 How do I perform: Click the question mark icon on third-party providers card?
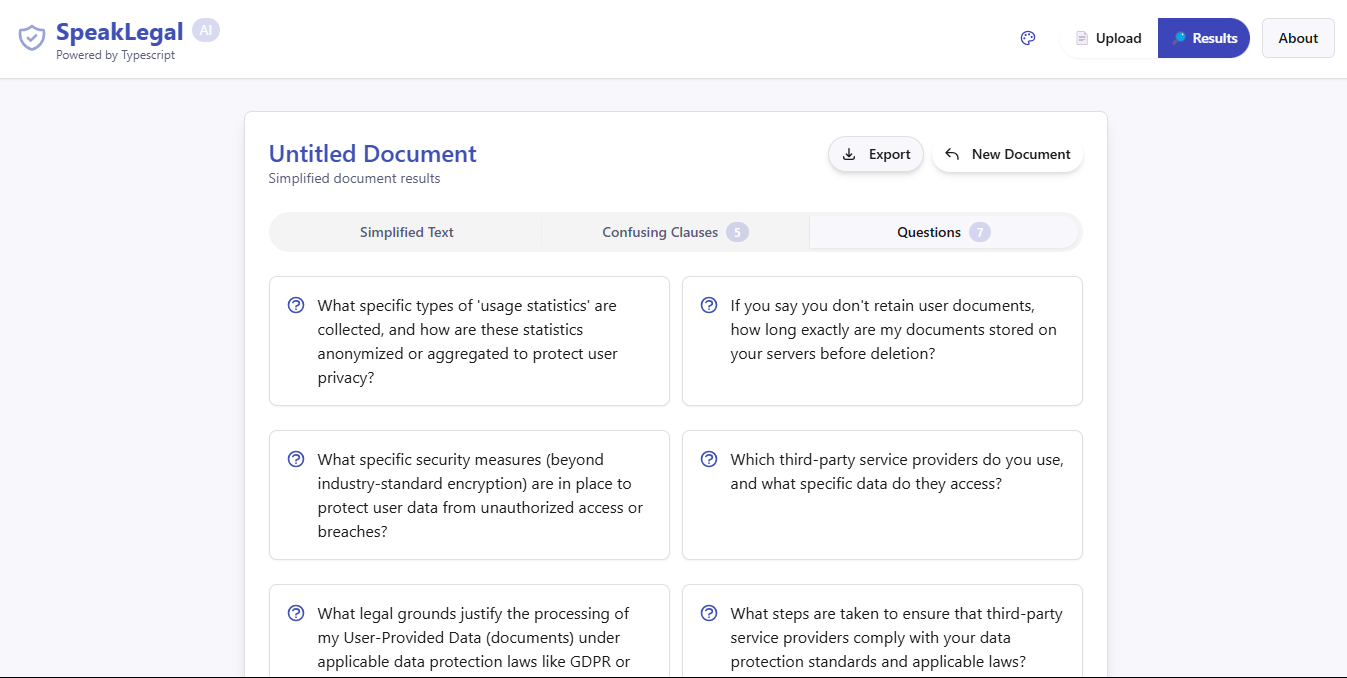[x=709, y=459]
